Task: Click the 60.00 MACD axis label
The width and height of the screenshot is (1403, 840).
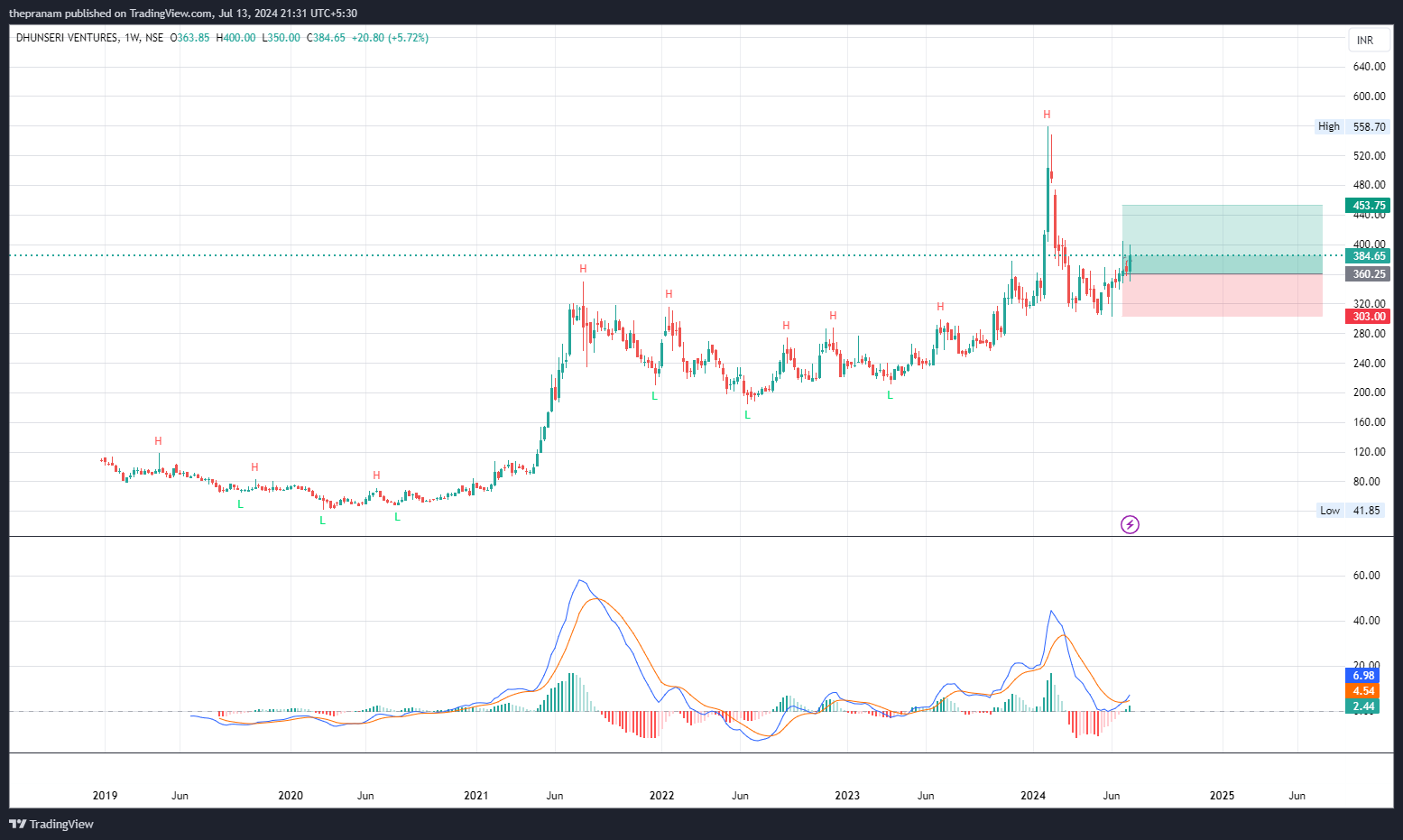Action: 1366,576
